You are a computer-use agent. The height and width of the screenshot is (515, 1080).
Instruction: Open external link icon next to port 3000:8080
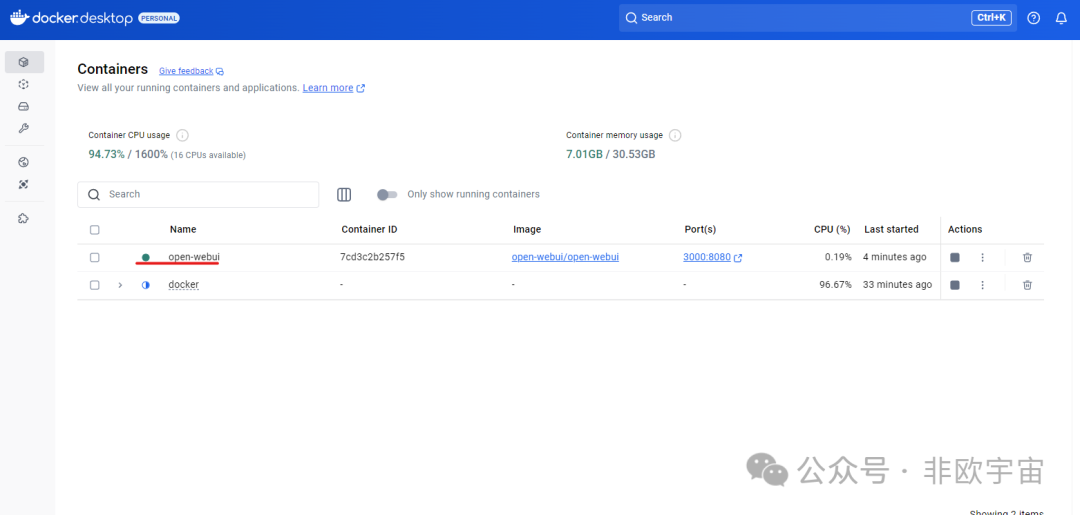pyautogui.click(x=738, y=258)
